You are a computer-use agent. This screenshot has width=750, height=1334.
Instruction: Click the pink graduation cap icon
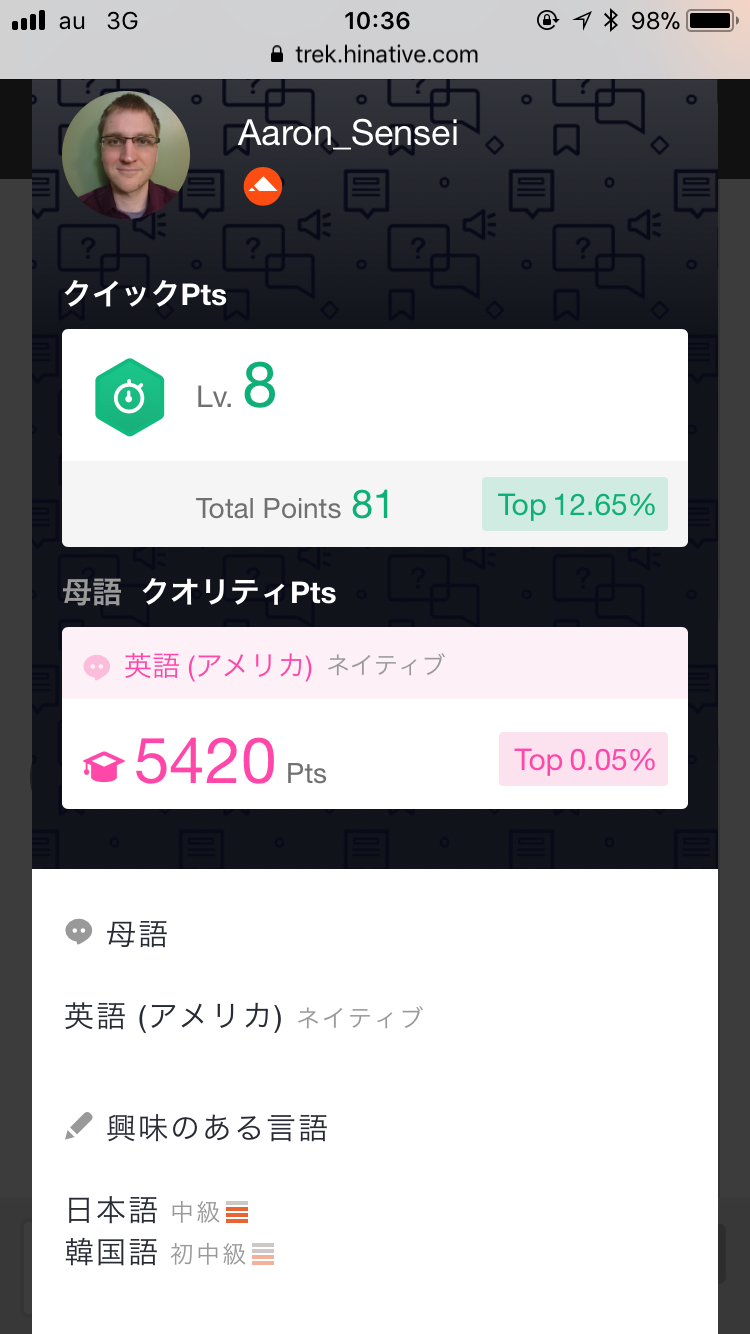point(104,767)
